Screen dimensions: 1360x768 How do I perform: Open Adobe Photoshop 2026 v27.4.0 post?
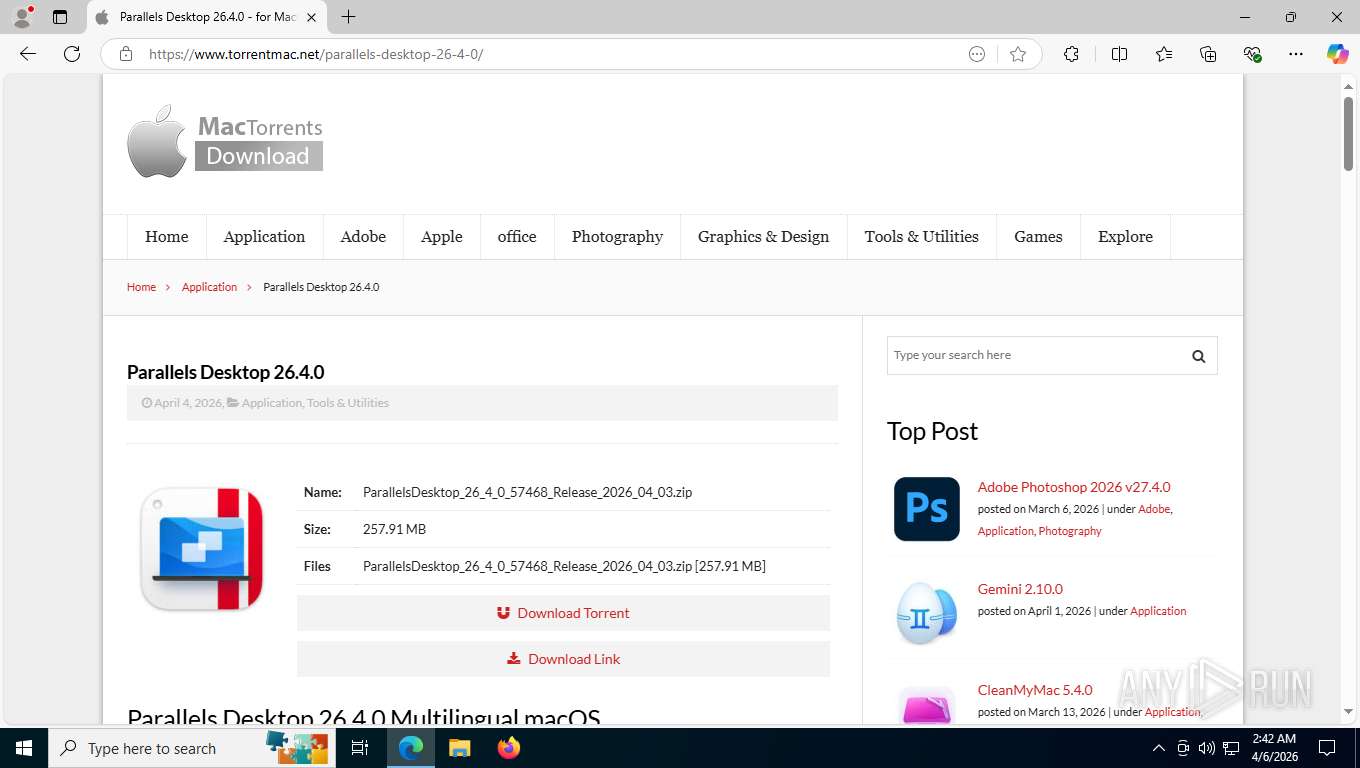pyautogui.click(x=1074, y=487)
